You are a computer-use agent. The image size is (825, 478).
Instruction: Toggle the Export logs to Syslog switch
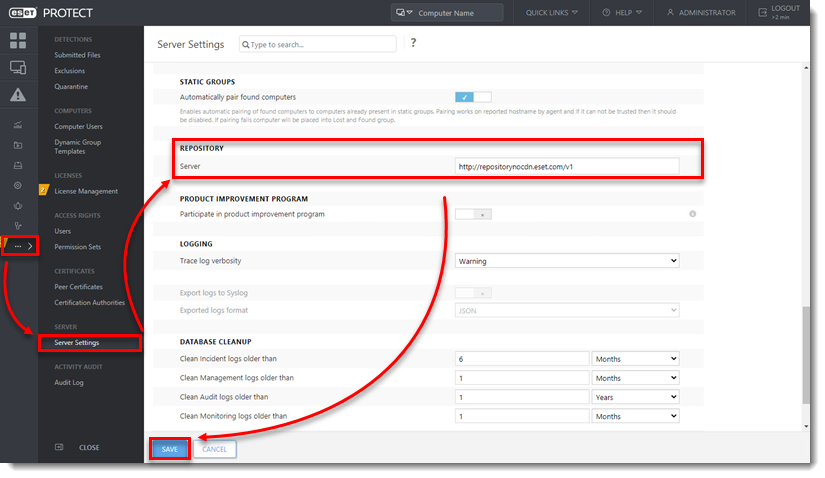[x=473, y=293]
